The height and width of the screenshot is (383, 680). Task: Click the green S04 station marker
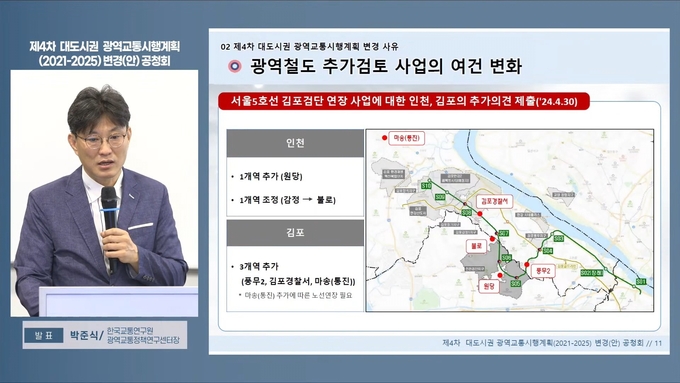(548, 251)
